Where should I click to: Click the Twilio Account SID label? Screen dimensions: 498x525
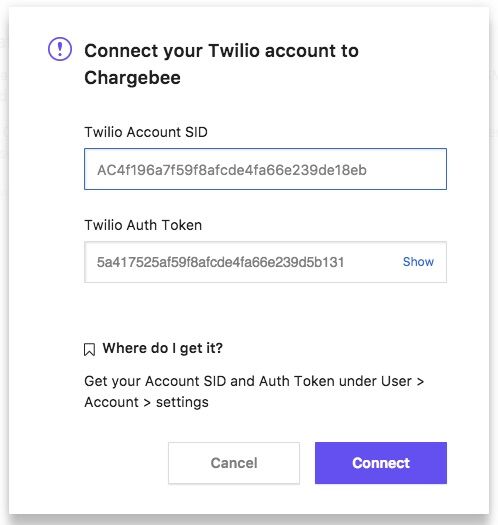(146, 132)
